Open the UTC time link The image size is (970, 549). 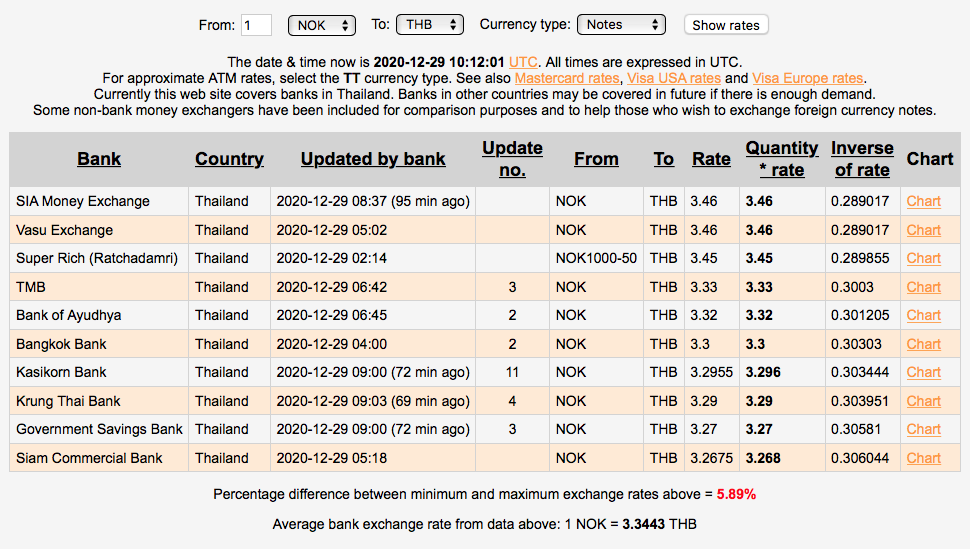click(x=523, y=62)
